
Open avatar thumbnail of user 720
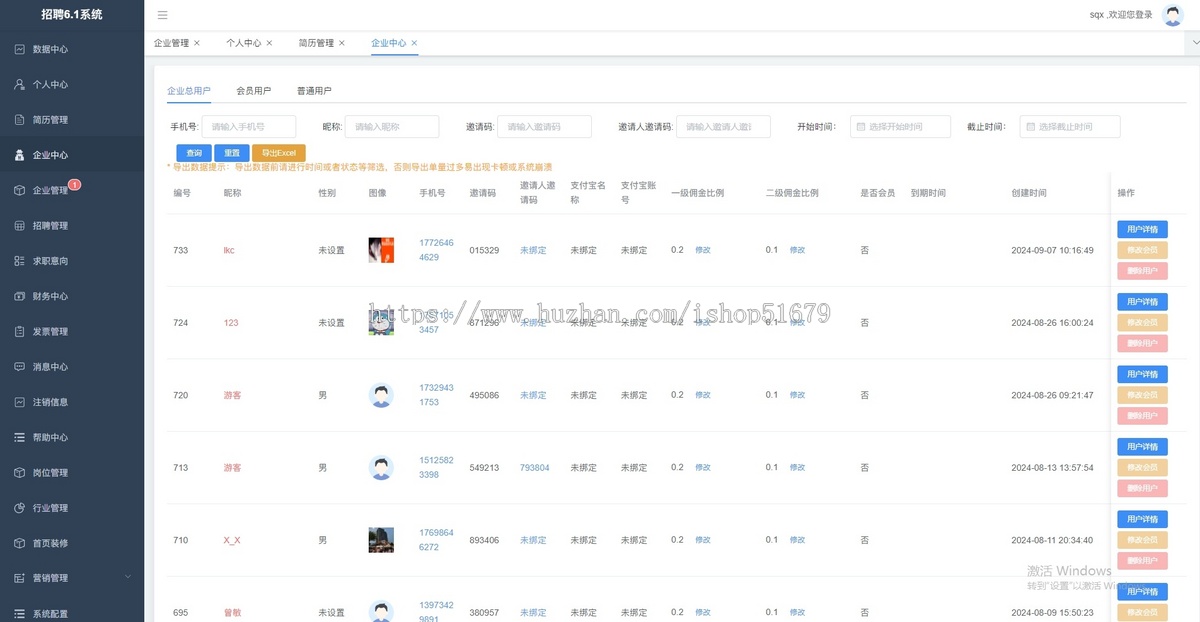(x=381, y=395)
